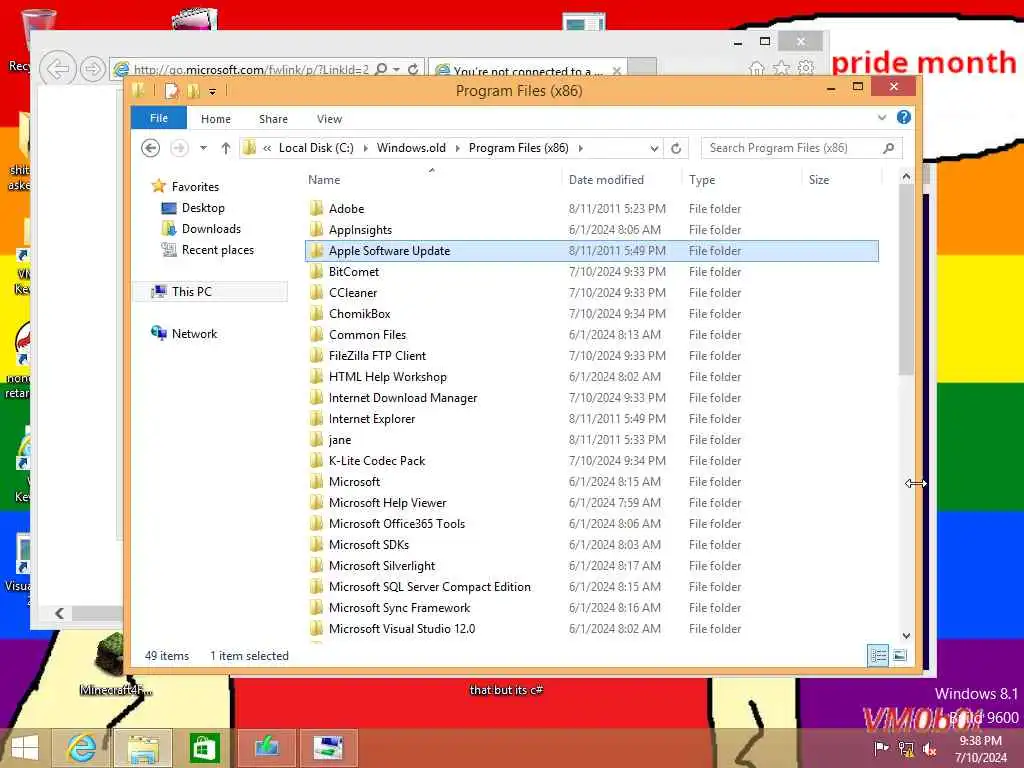Open Explorer help question mark
The height and width of the screenshot is (768, 1024).
pos(903,117)
